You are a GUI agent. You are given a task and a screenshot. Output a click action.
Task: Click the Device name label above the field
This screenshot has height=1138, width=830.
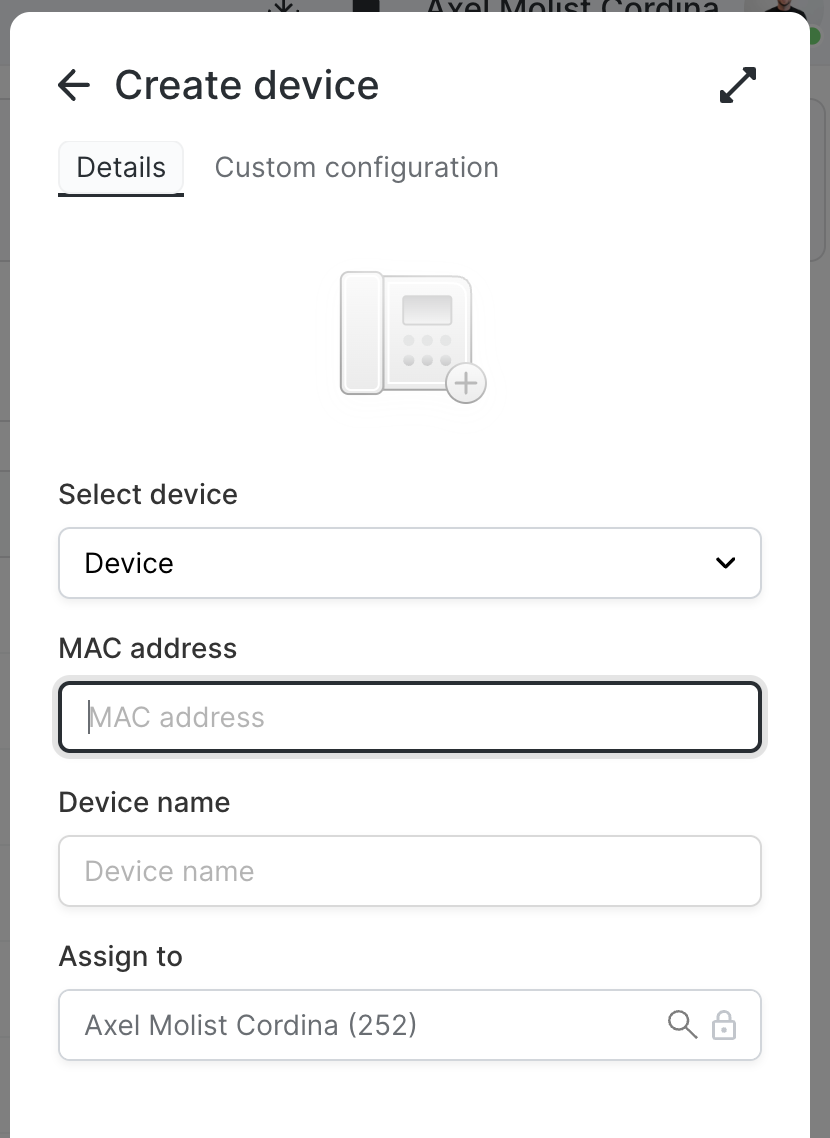pos(144,802)
